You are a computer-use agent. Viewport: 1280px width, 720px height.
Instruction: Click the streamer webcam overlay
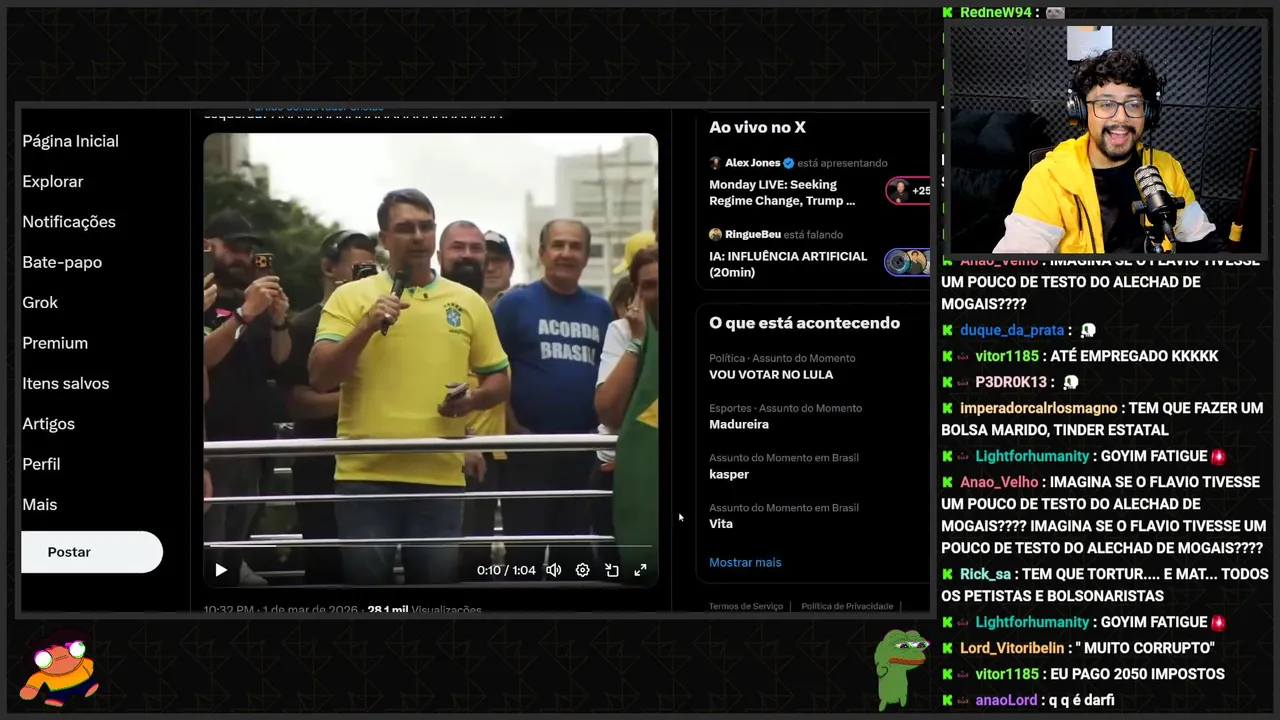click(1105, 139)
